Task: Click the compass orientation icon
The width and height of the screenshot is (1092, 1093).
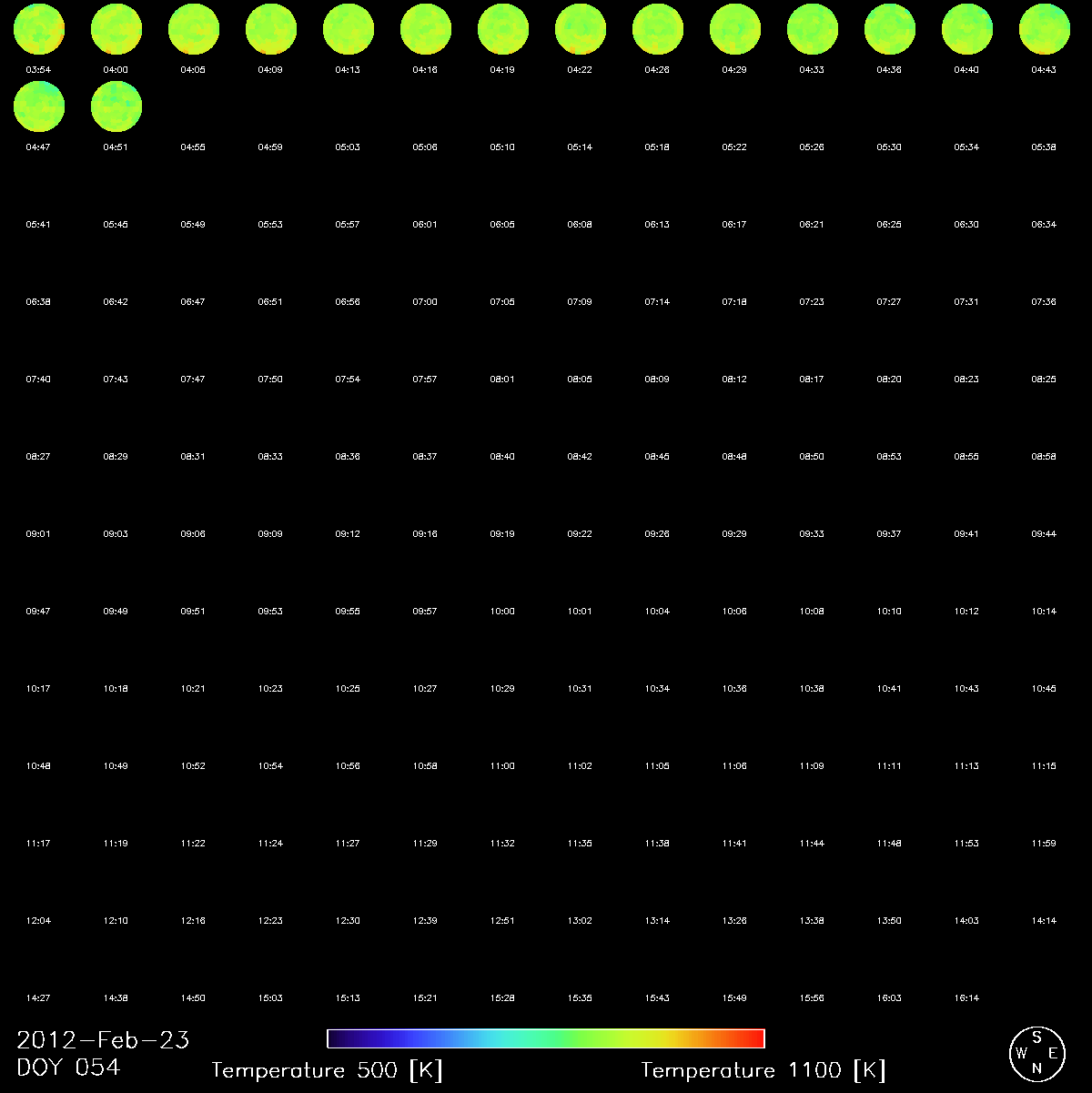Action: (x=1037, y=1052)
